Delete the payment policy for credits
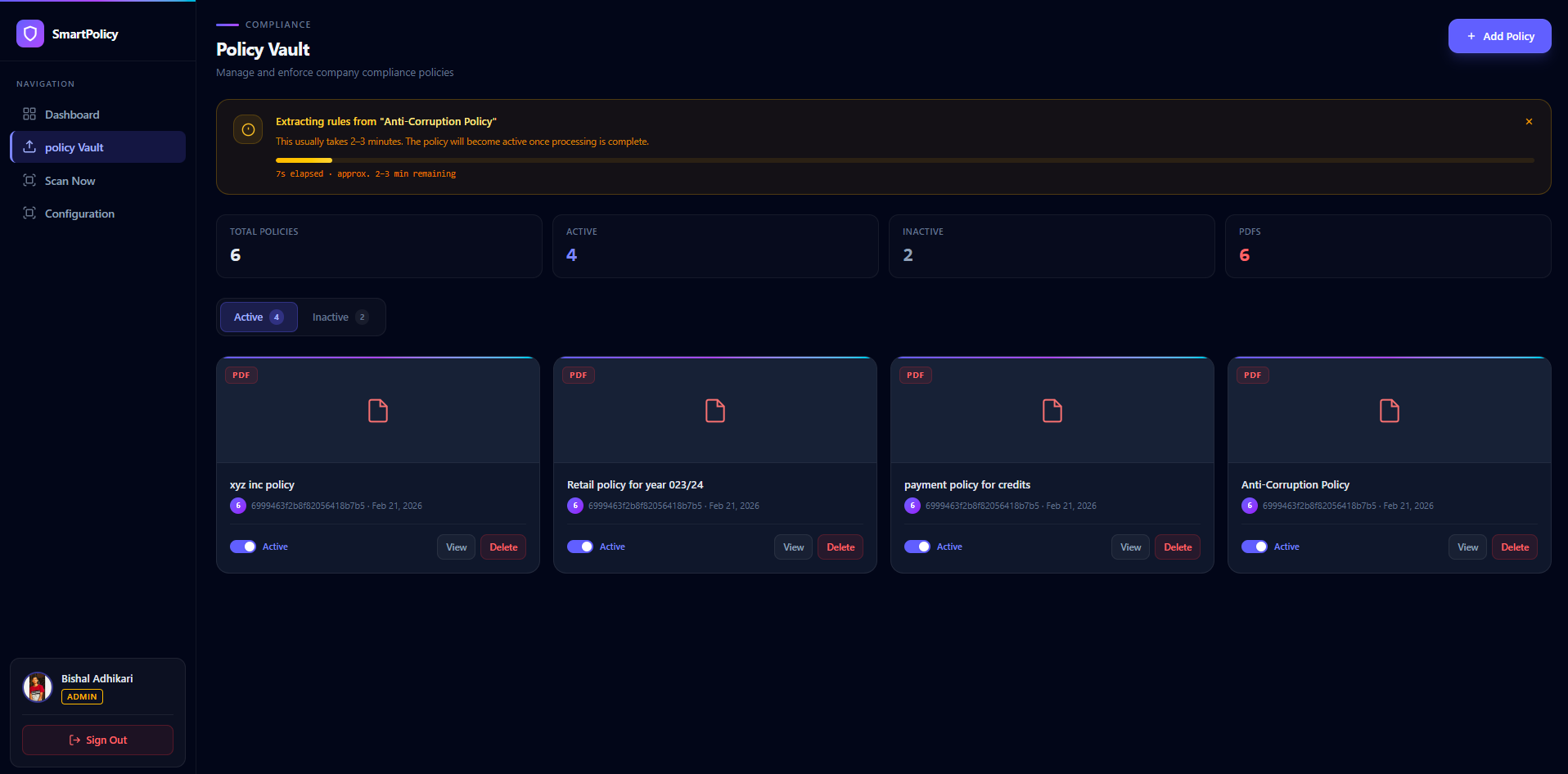This screenshot has height=774, width=1568. 1177,547
